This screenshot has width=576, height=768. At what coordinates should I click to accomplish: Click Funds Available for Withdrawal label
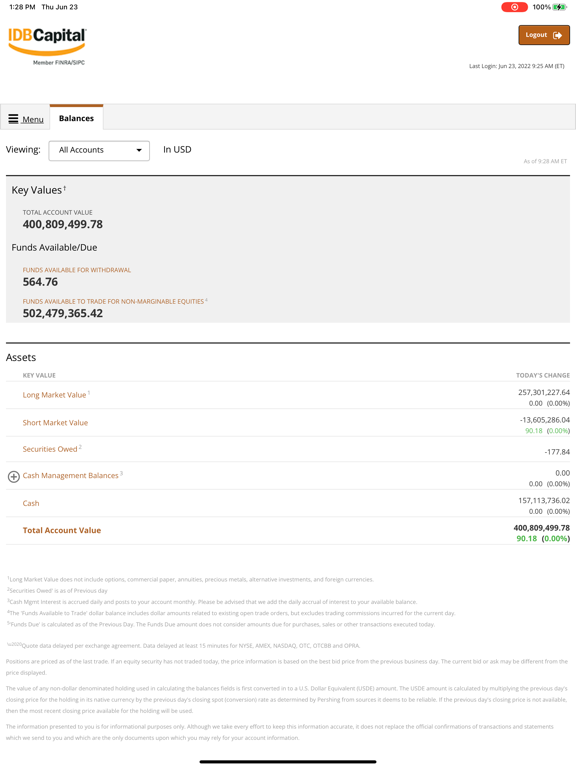77,270
